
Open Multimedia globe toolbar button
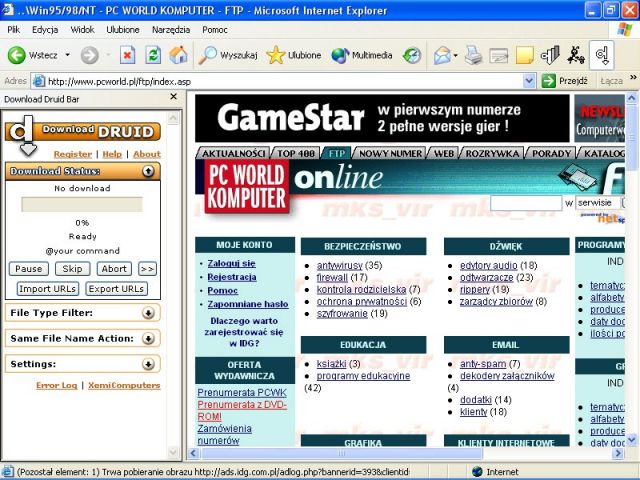(362, 55)
